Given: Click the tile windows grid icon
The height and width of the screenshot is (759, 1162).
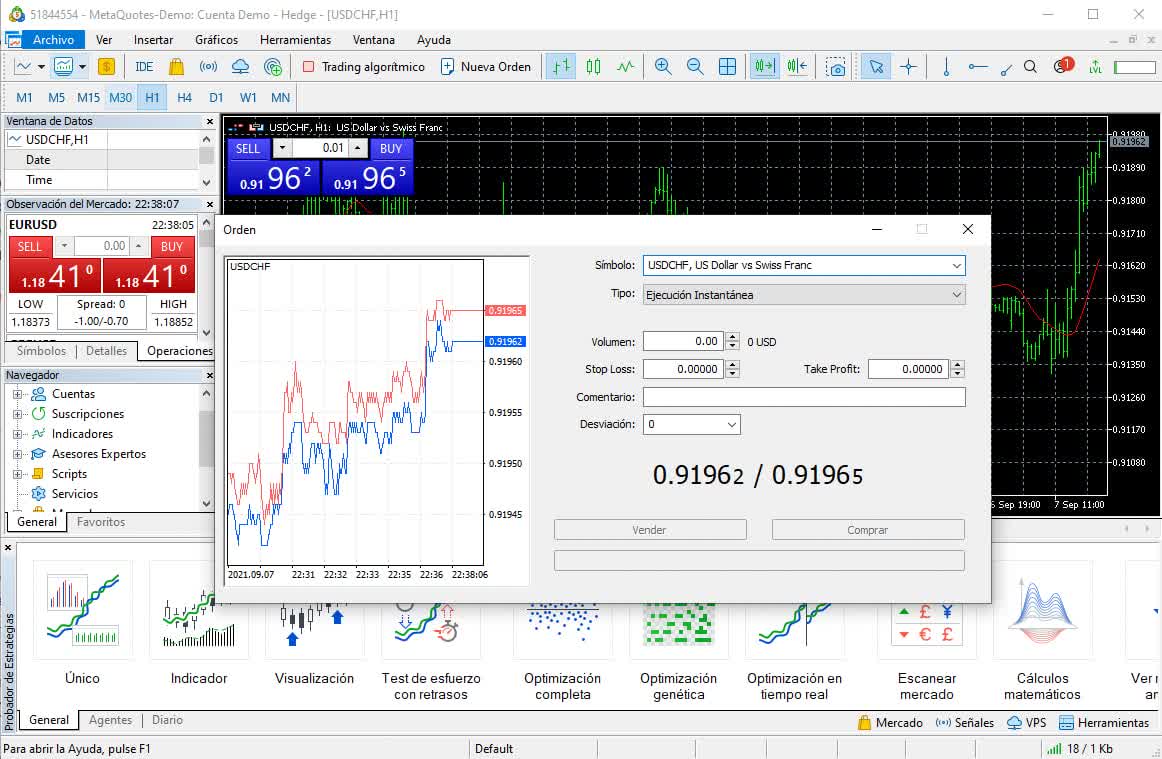Looking at the screenshot, I should (727, 67).
